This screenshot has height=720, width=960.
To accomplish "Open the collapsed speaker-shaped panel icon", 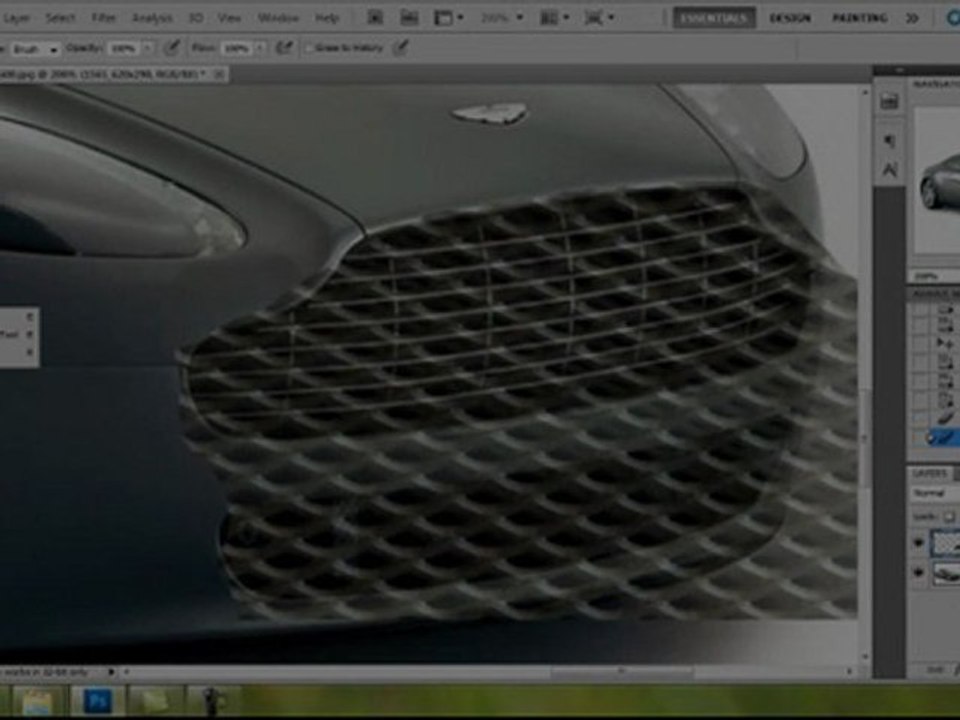I will 889,141.
